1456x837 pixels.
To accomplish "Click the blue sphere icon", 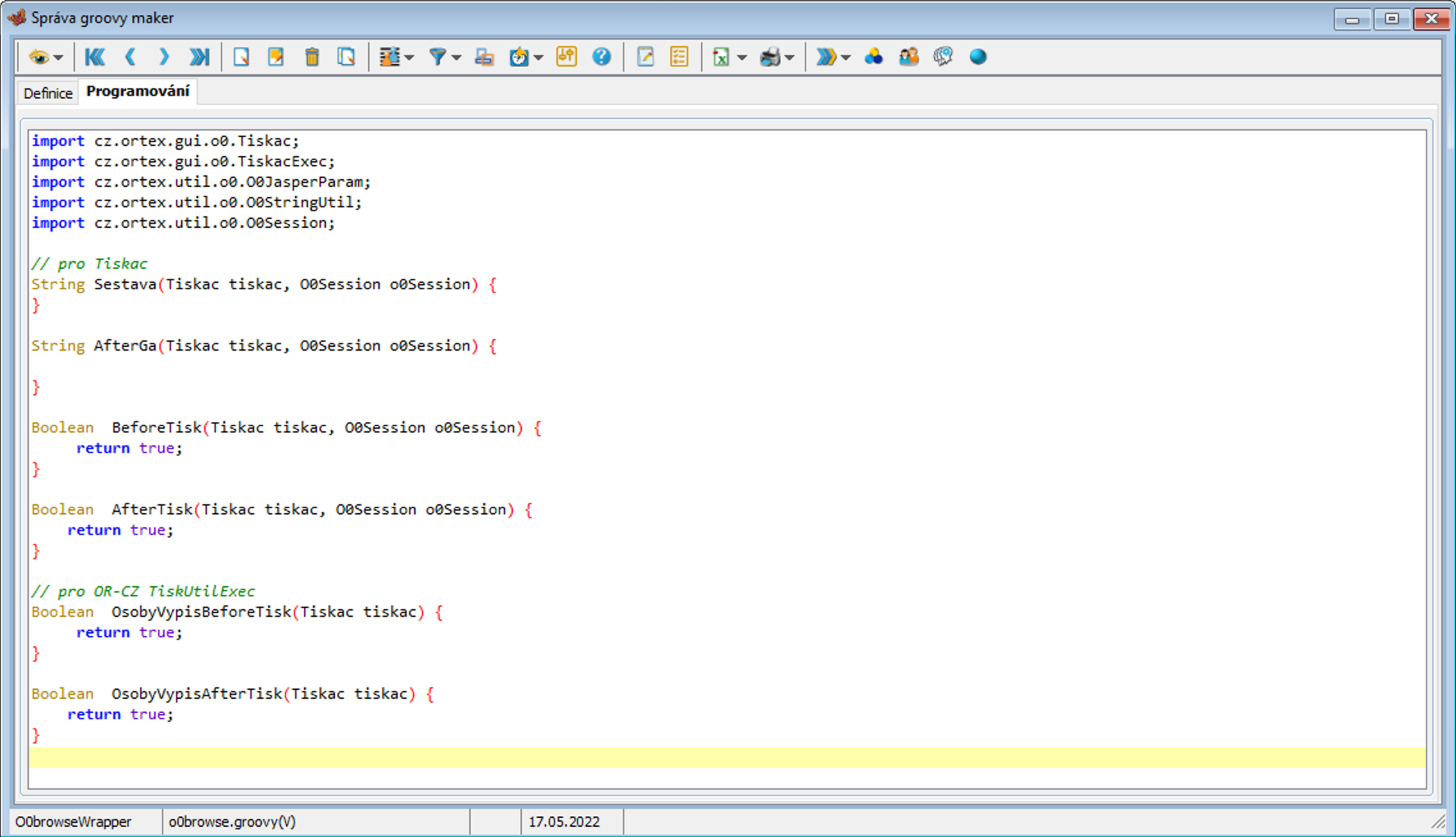I will point(978,57).
